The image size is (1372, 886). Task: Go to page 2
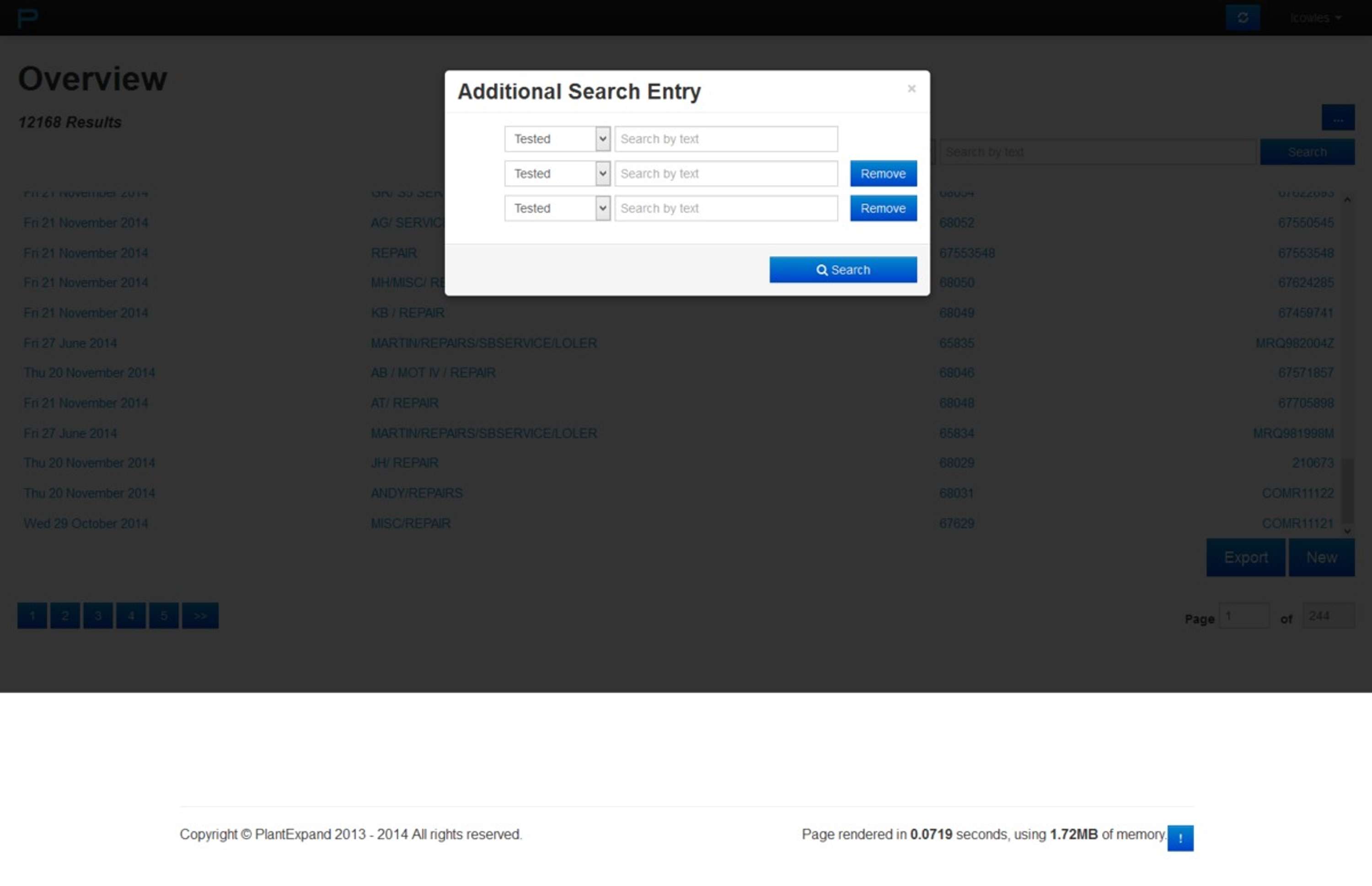pyautogui.click(x=65, y=616)
